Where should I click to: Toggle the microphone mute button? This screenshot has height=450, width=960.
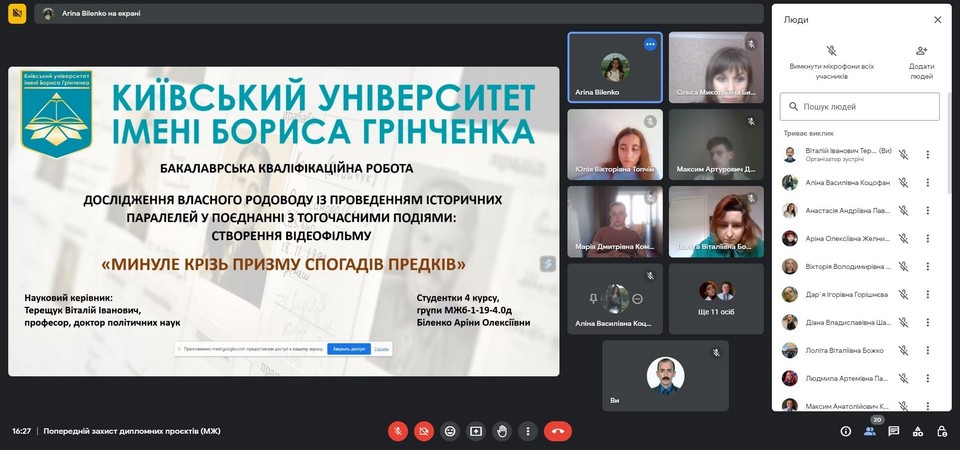(398, 431)
